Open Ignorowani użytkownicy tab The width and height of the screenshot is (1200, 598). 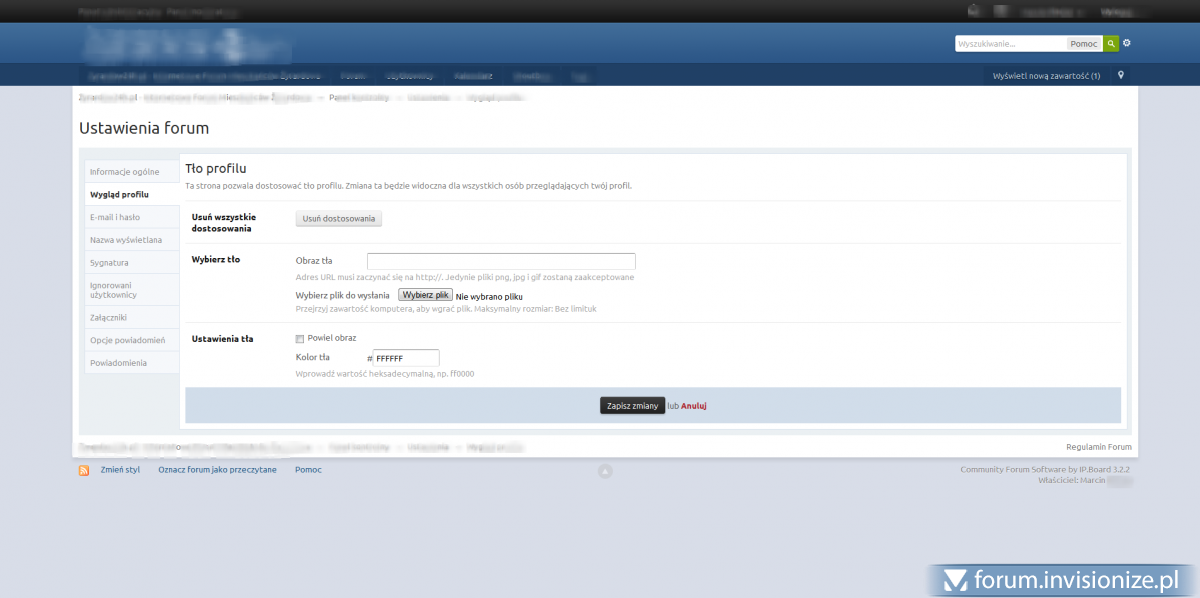click(x=130, y=290)
